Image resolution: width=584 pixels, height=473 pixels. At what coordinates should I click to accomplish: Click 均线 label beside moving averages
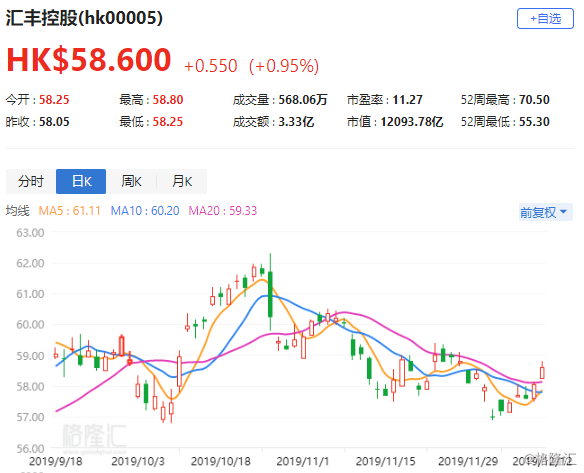point(18,211)
